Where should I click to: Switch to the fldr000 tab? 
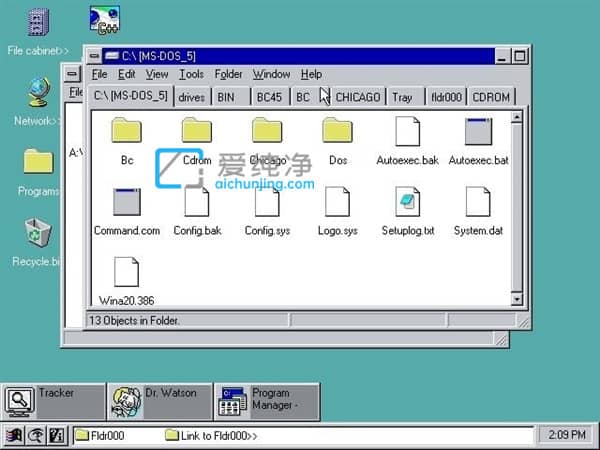click(446, 97)
